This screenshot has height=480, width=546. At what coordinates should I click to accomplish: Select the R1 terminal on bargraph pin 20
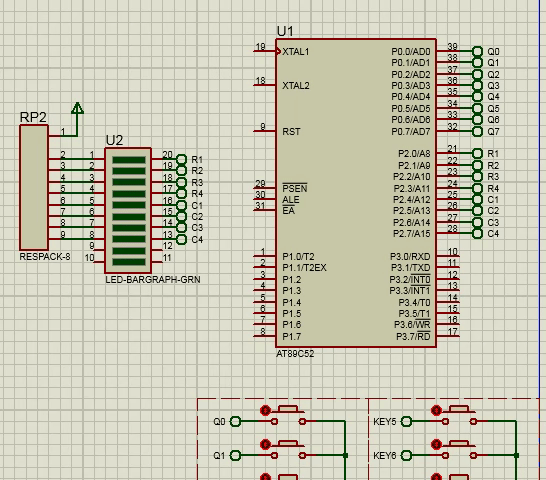(181, 160)
